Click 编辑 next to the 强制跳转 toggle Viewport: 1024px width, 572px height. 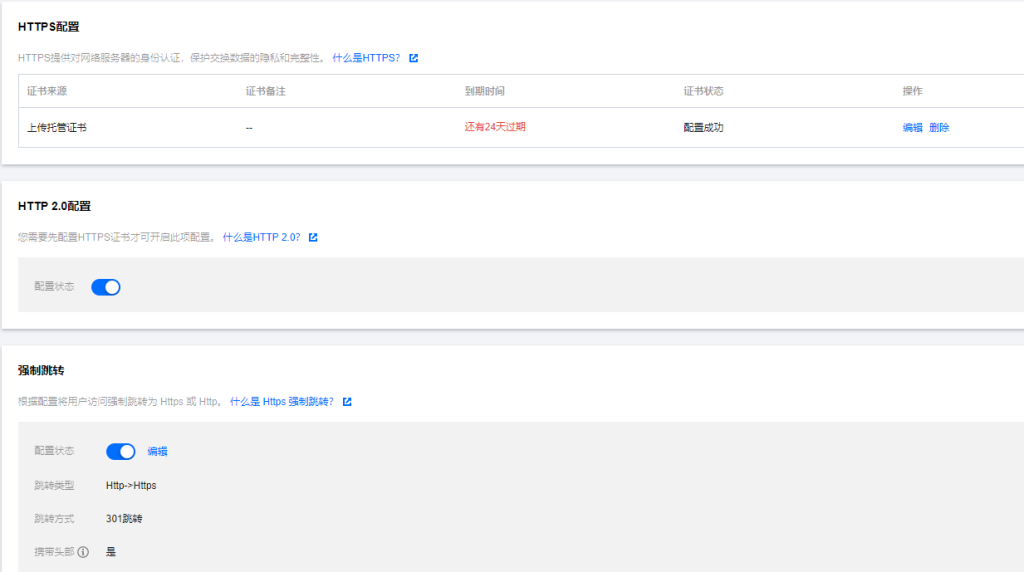coord(158,451)
